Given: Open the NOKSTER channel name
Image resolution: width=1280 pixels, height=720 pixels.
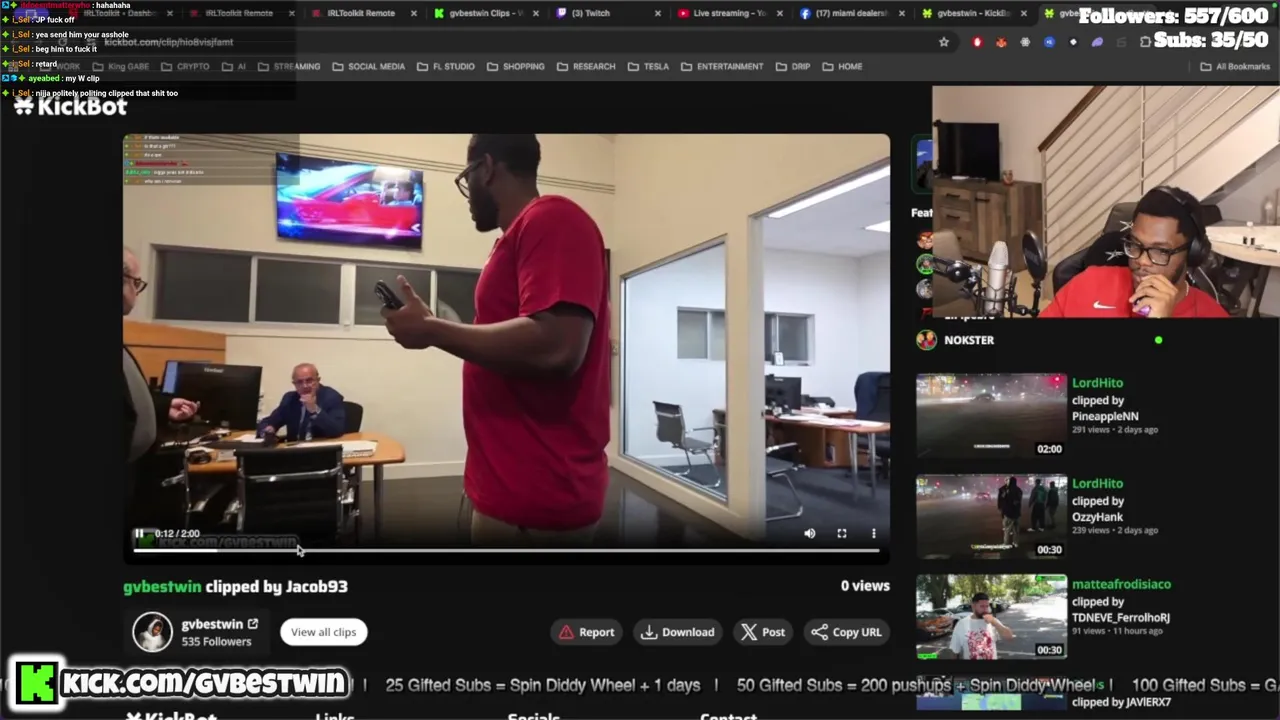Looking at the screenshot, I should point(969,340).
